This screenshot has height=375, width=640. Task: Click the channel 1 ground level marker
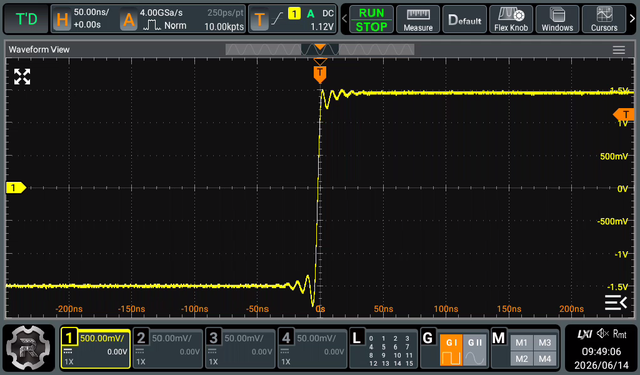tap(16, 188)
